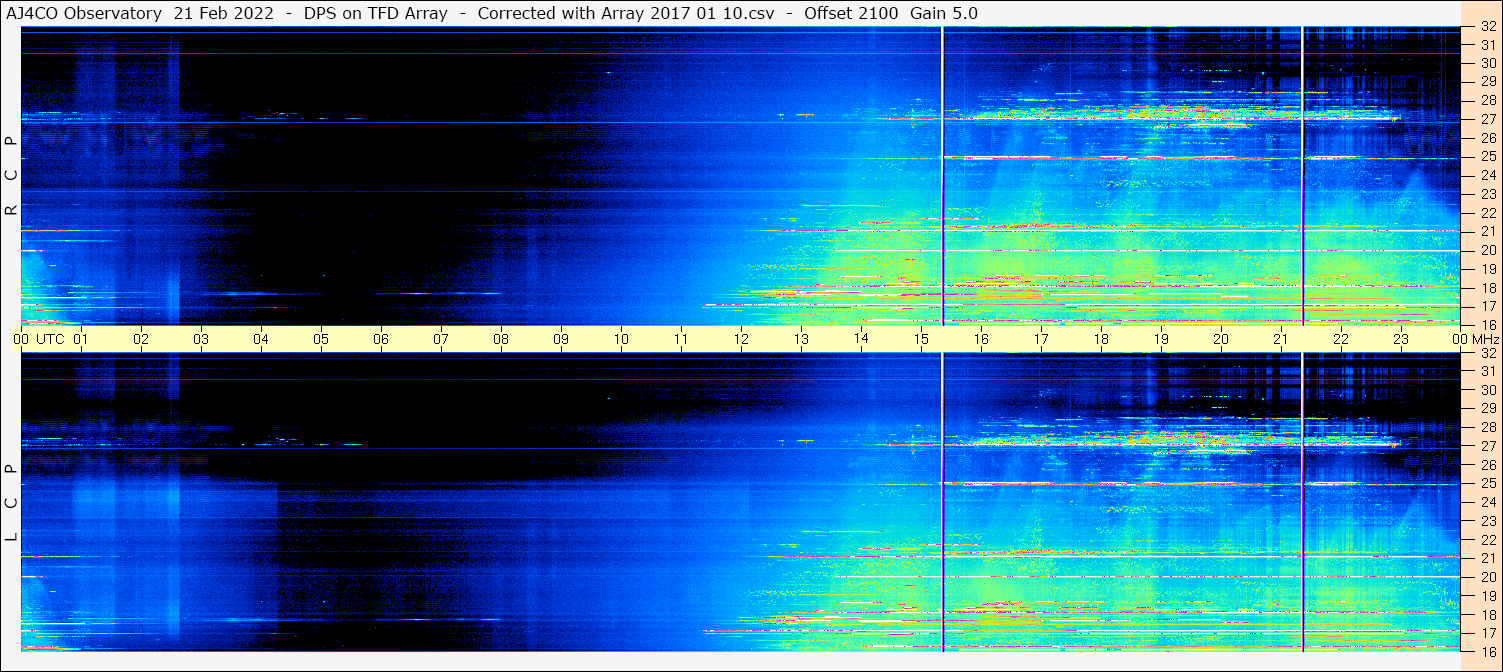Click the 31 MHz label on LCP scale

click(1487, 371)
